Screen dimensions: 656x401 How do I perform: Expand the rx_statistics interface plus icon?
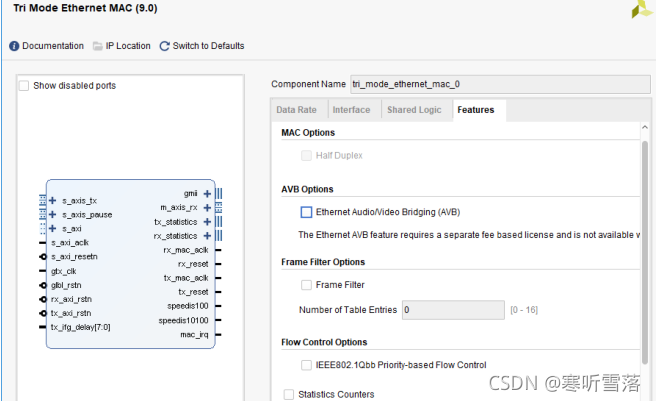click(207, 236)
